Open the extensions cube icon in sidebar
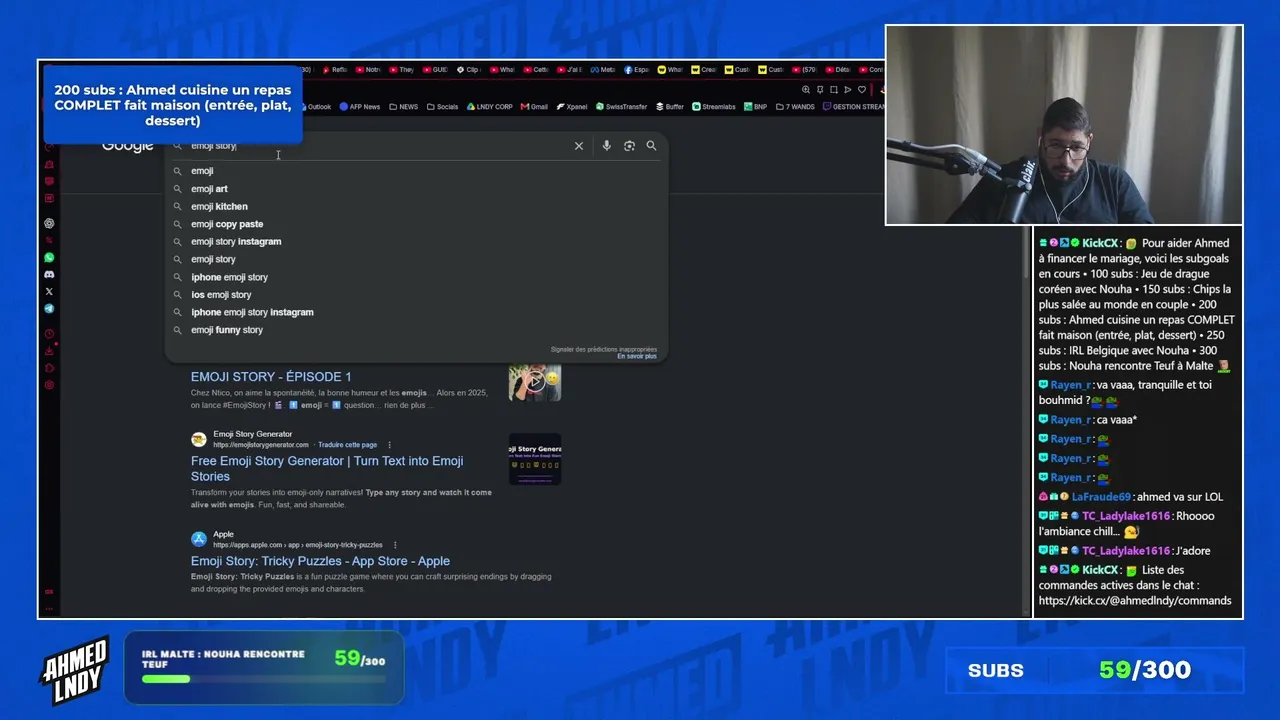Viewport: 1280px width, 720px height. [49, 368]
